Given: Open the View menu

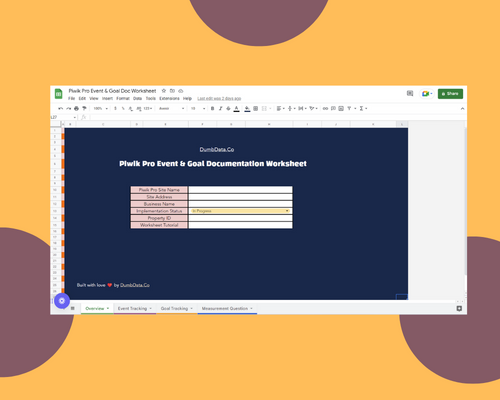Looking at the screenshot, I should point(94,99).
